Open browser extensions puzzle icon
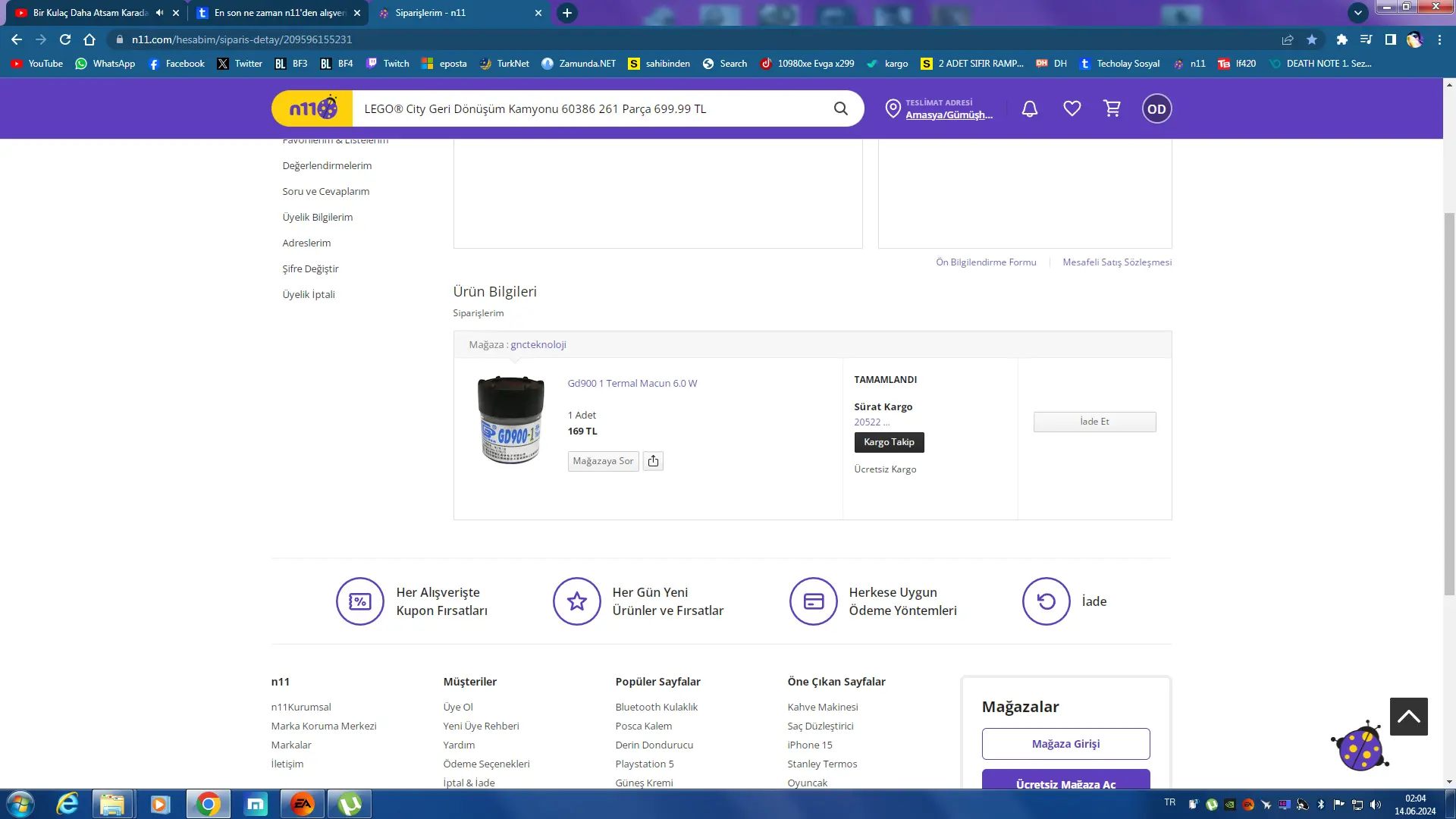This screenshot has height=819, width=1456. click(x=1341, y=39)
